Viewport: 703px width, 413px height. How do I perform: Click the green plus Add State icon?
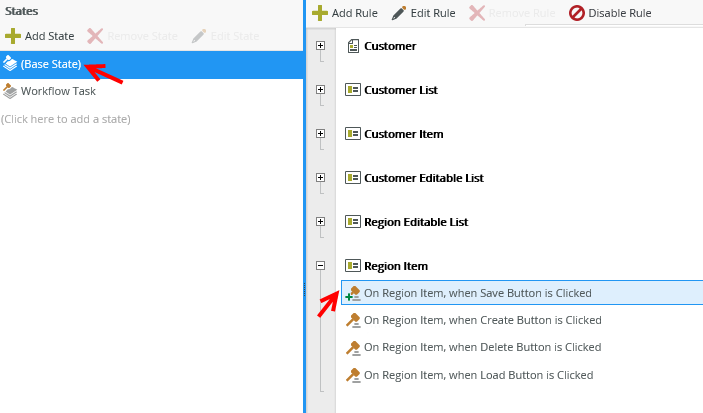[x=13, y=36]
